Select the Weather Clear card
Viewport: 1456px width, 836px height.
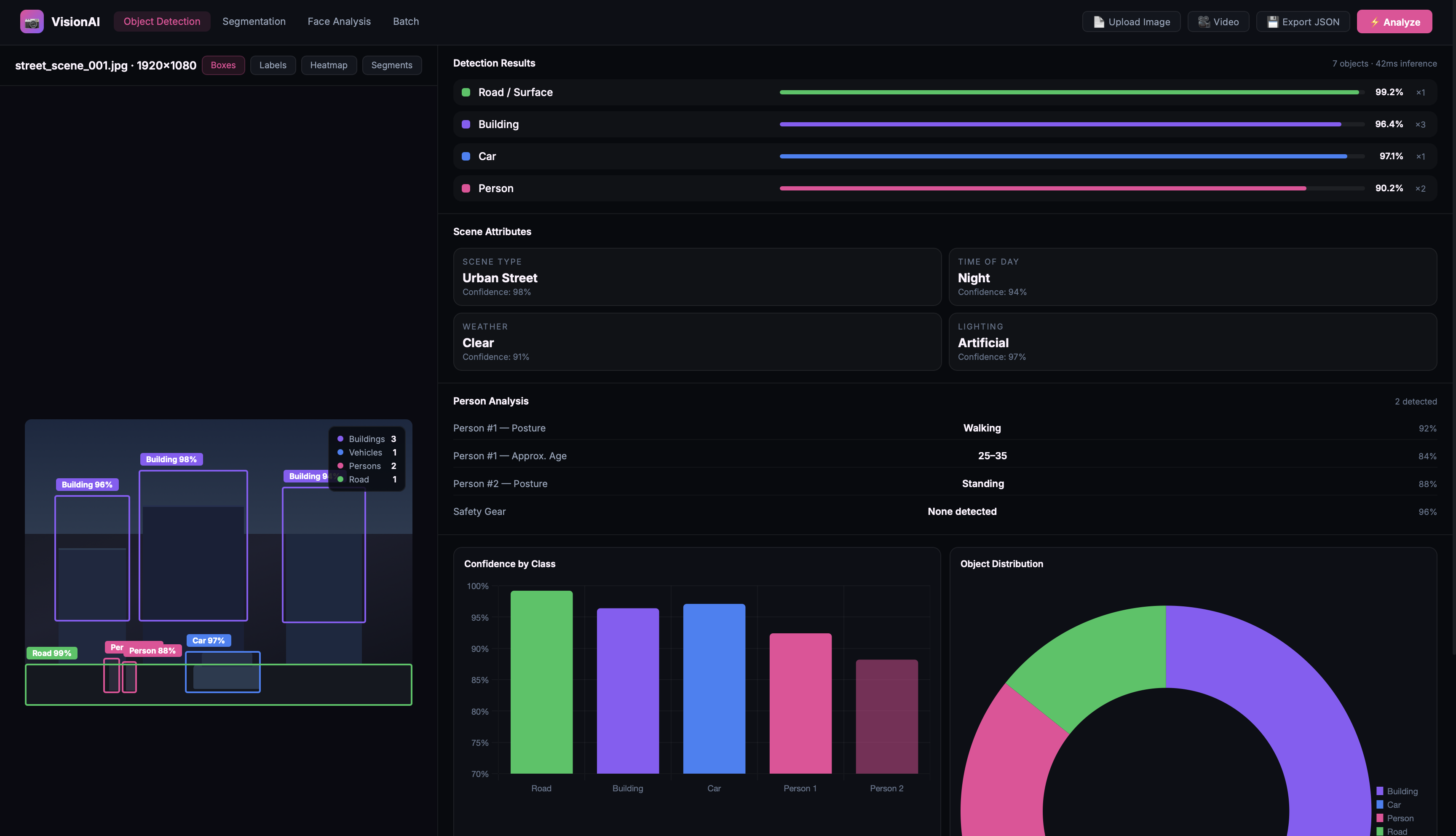tap(697, 342)
